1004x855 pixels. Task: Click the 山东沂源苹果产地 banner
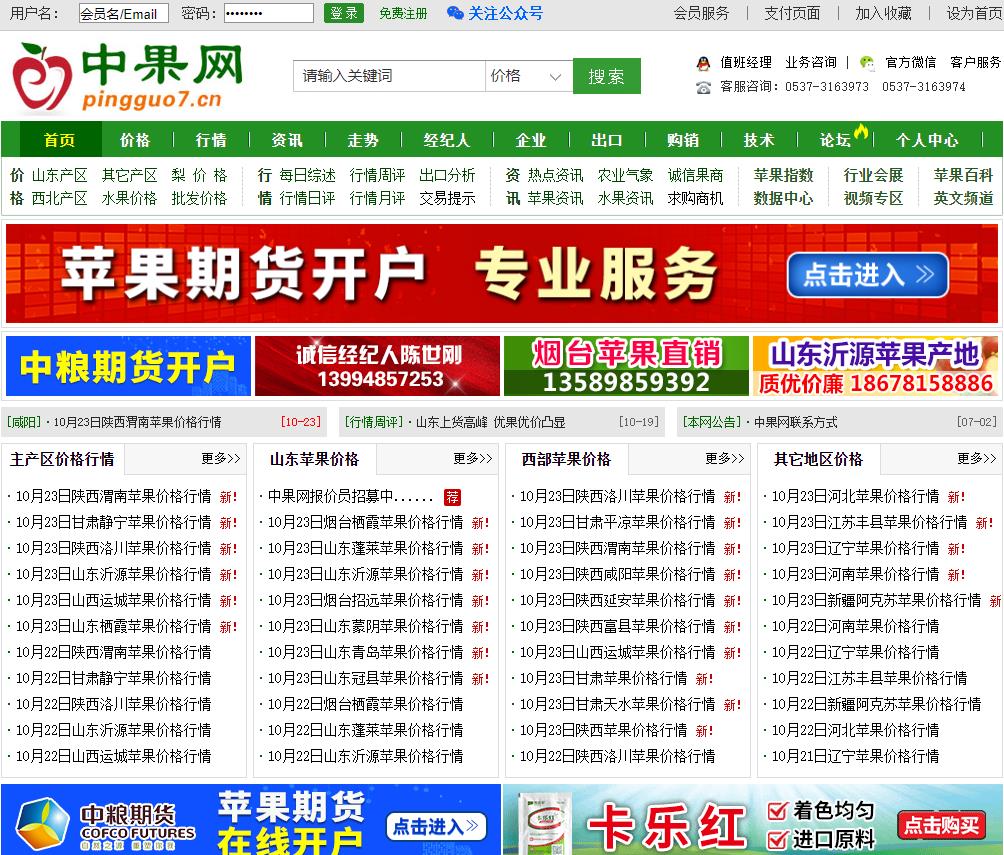875,366
